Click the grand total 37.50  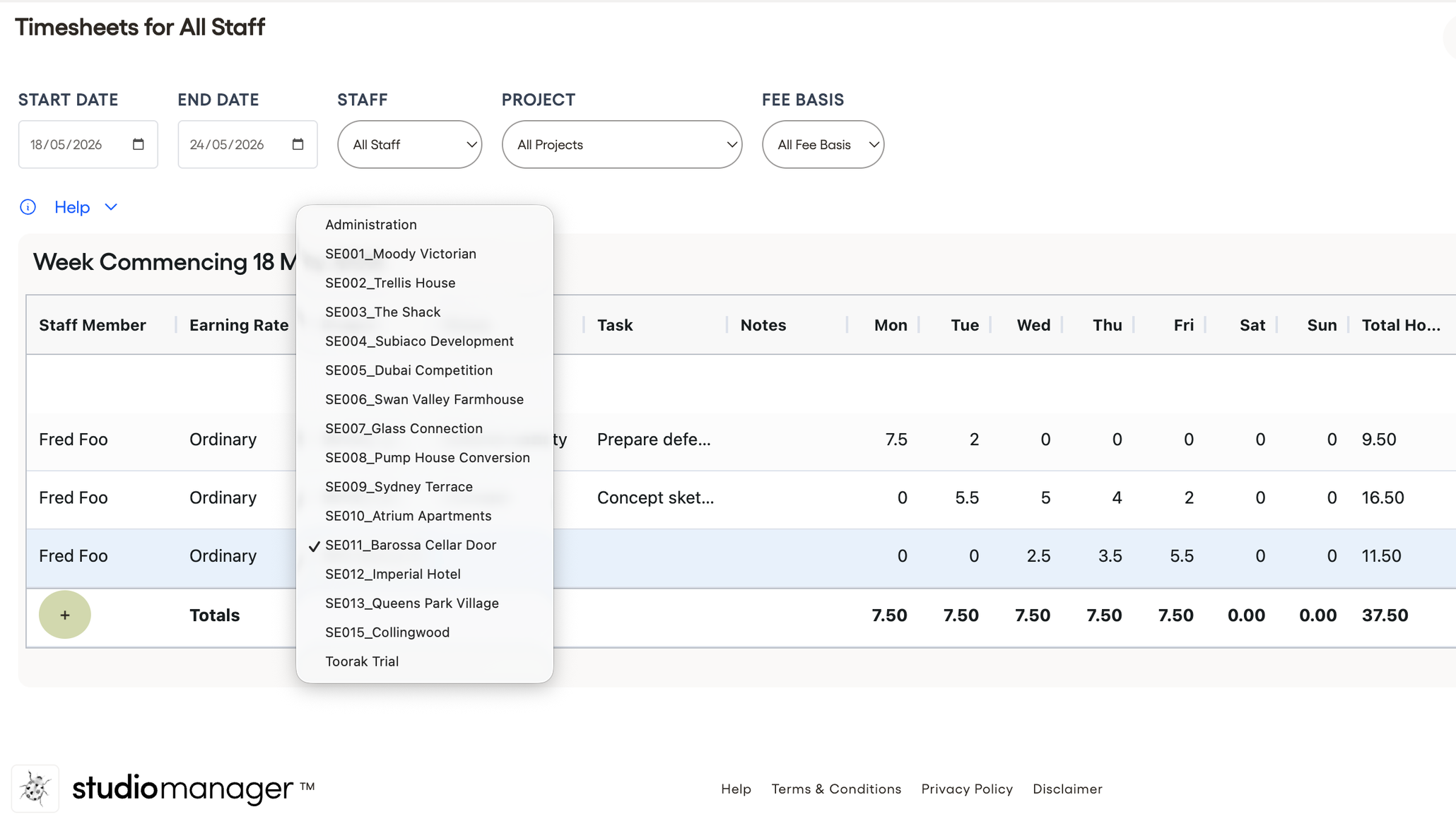pos(1385,615)
